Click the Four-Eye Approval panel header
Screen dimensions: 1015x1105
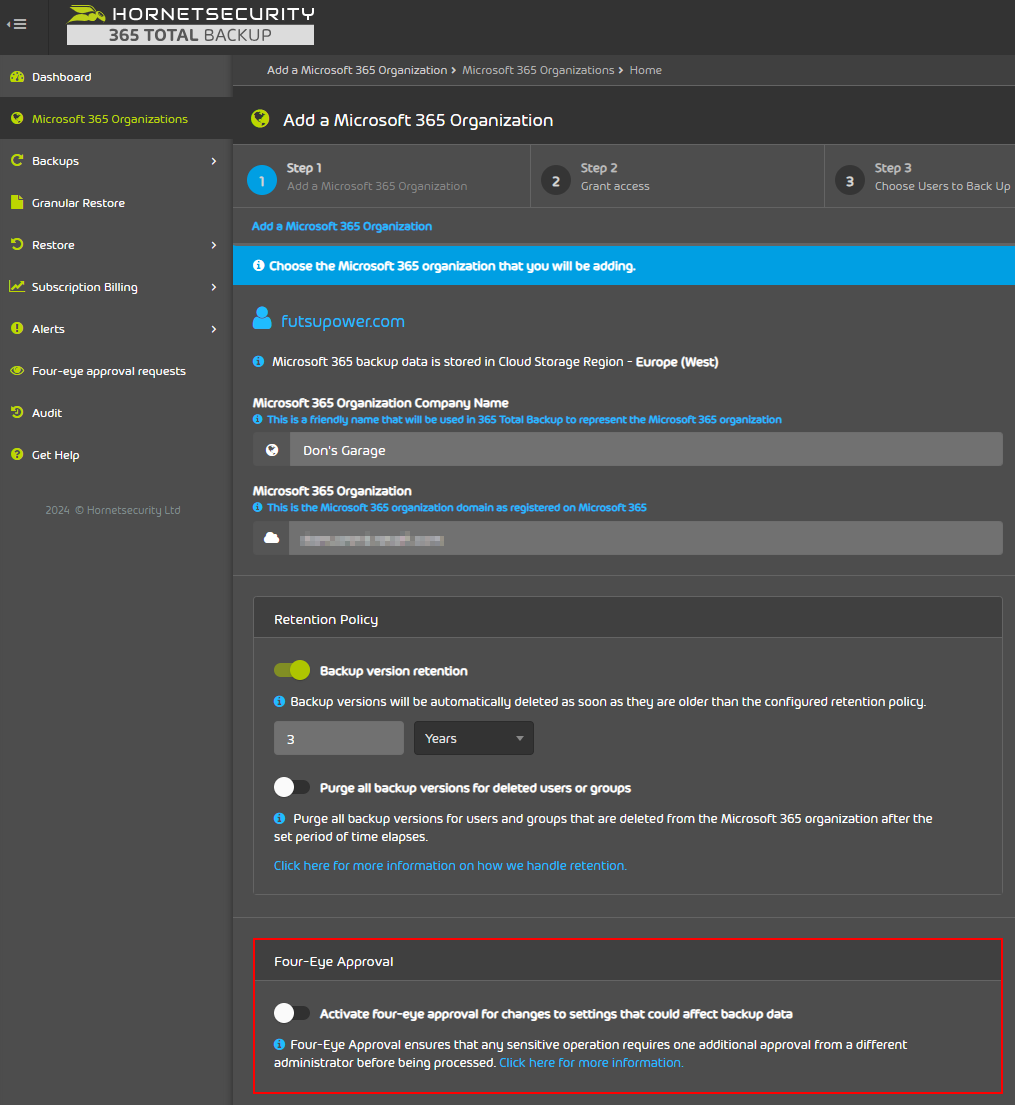(x=627, y=961)
